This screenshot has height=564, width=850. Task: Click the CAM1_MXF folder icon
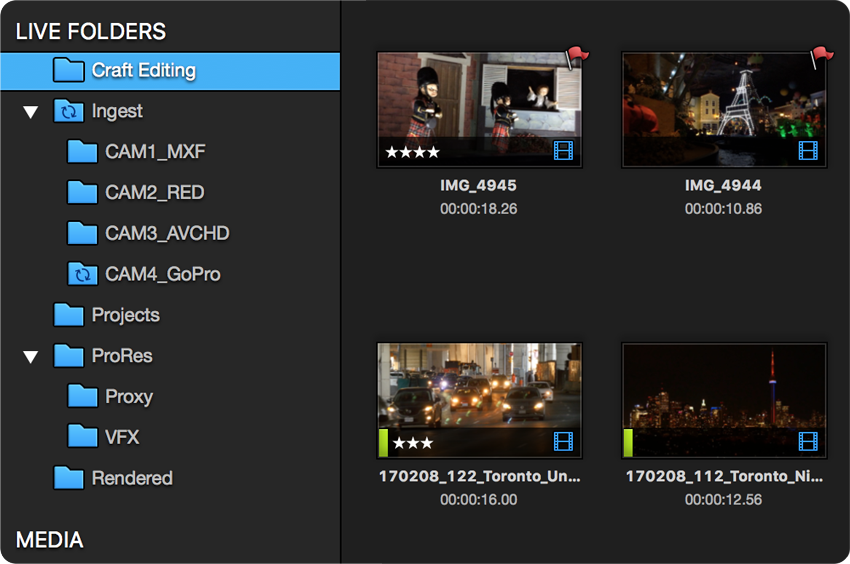[x=82, y=151]
